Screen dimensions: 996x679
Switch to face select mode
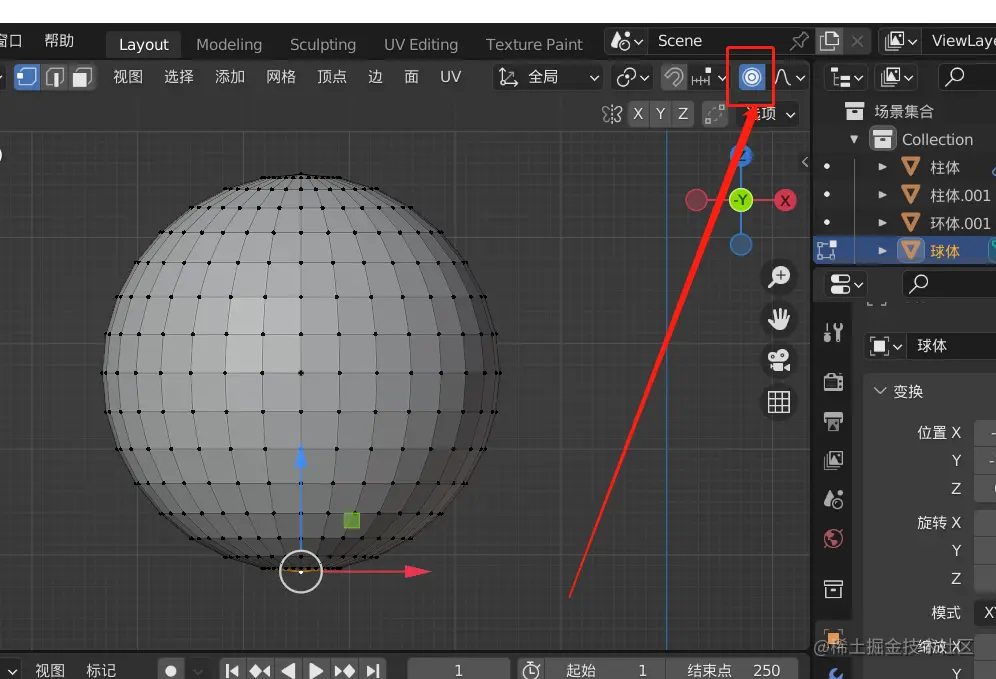tap(82, 77)
